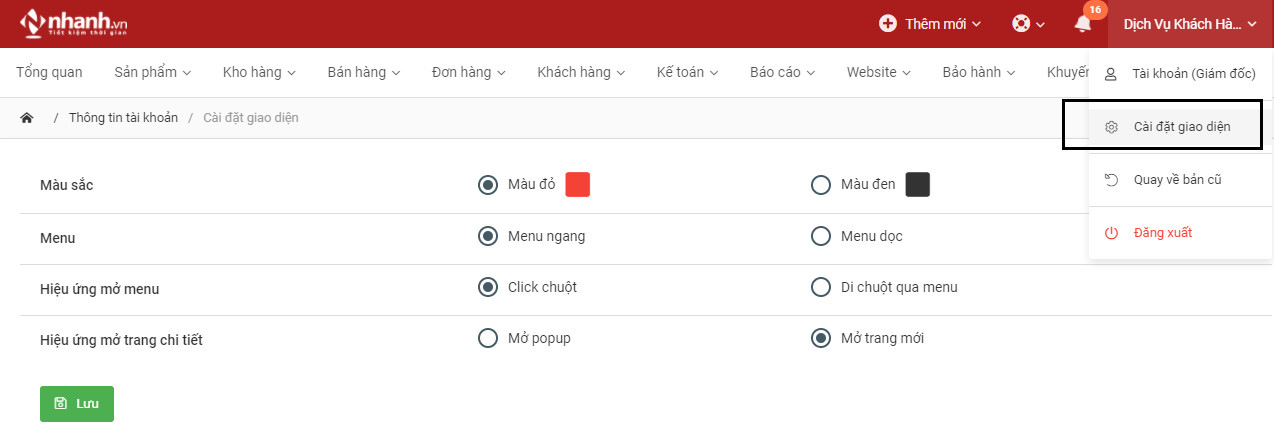The width and height of the screenshot is (1274, 445).
Task: Click the nhanh.vn logo
Action: [x=72, y=23]
